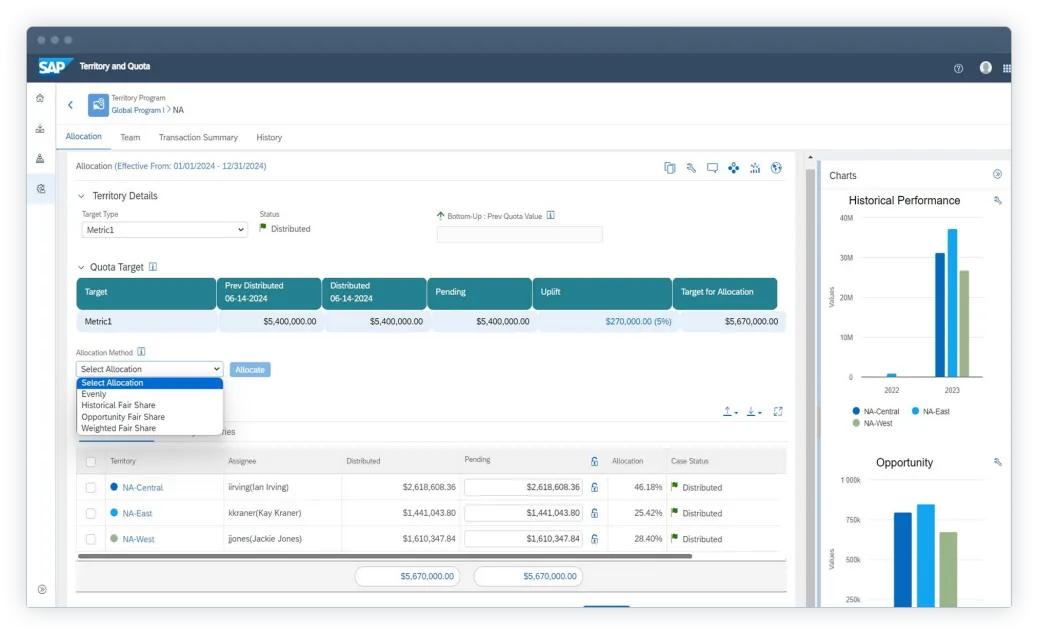Click the globe icon on the Allocation header
1038x634 pixels.
pyautogui.click(x=776, y=168)
